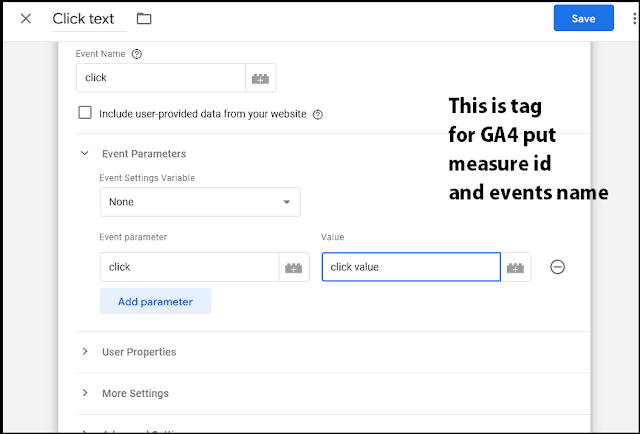This screenshot has height=434, width=640.
Task: Close the tag editor with X
Action: tap(26, 19)
